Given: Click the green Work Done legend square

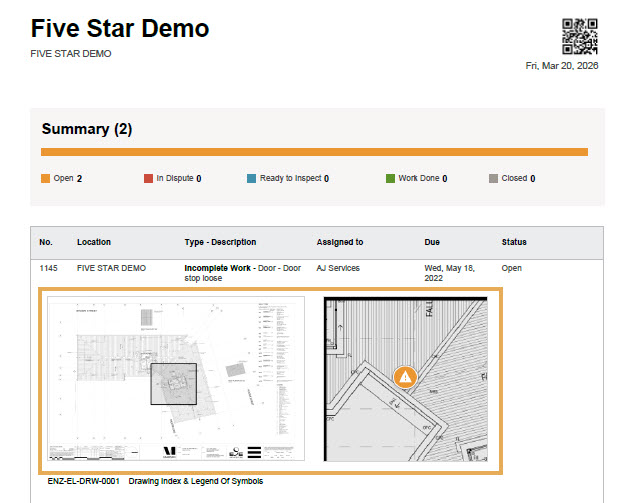Looking at the screenshot, I should 390,179.
